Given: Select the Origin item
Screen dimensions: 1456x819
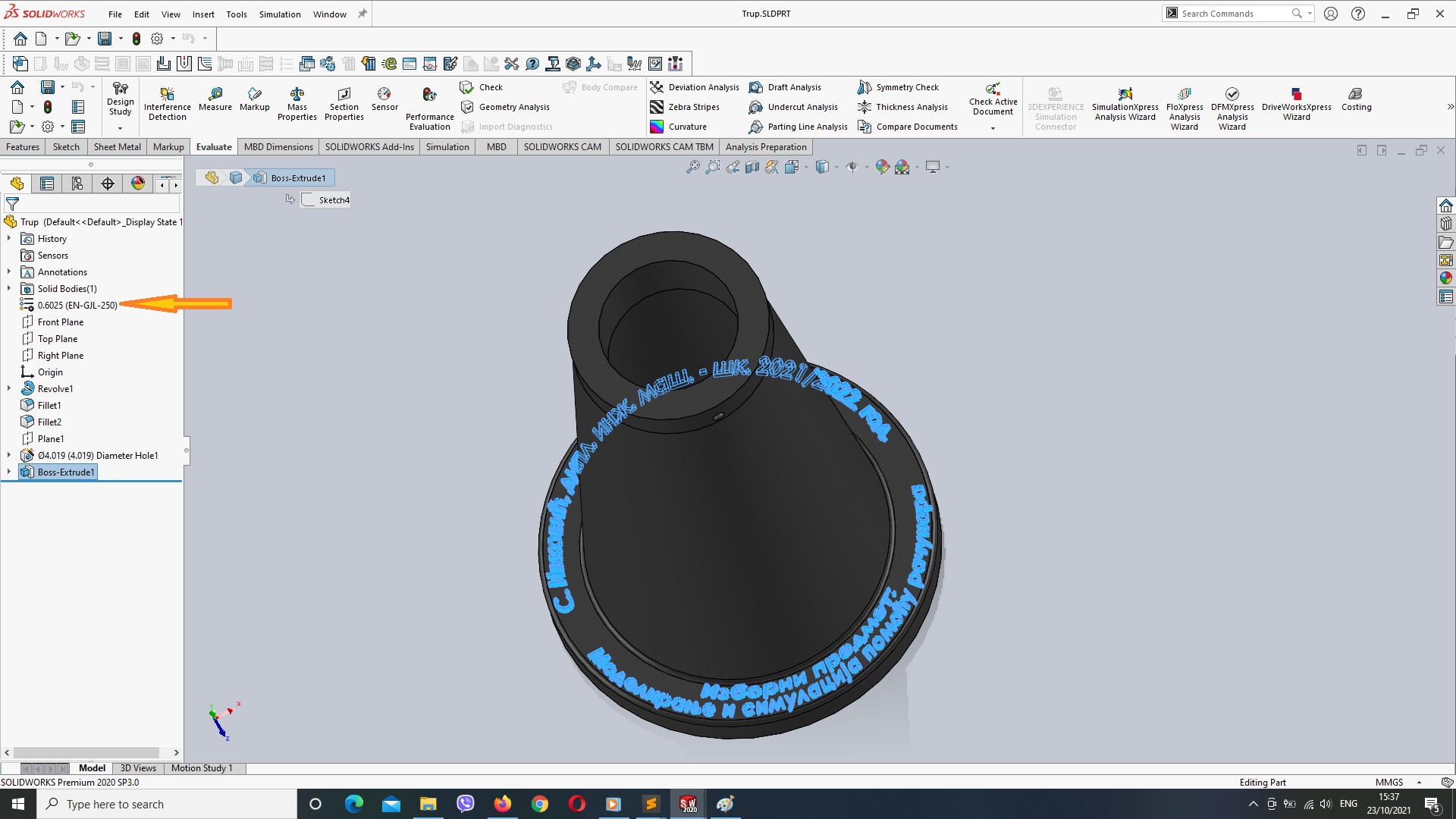Looking at the screenshot, I should tap(50, 372).
